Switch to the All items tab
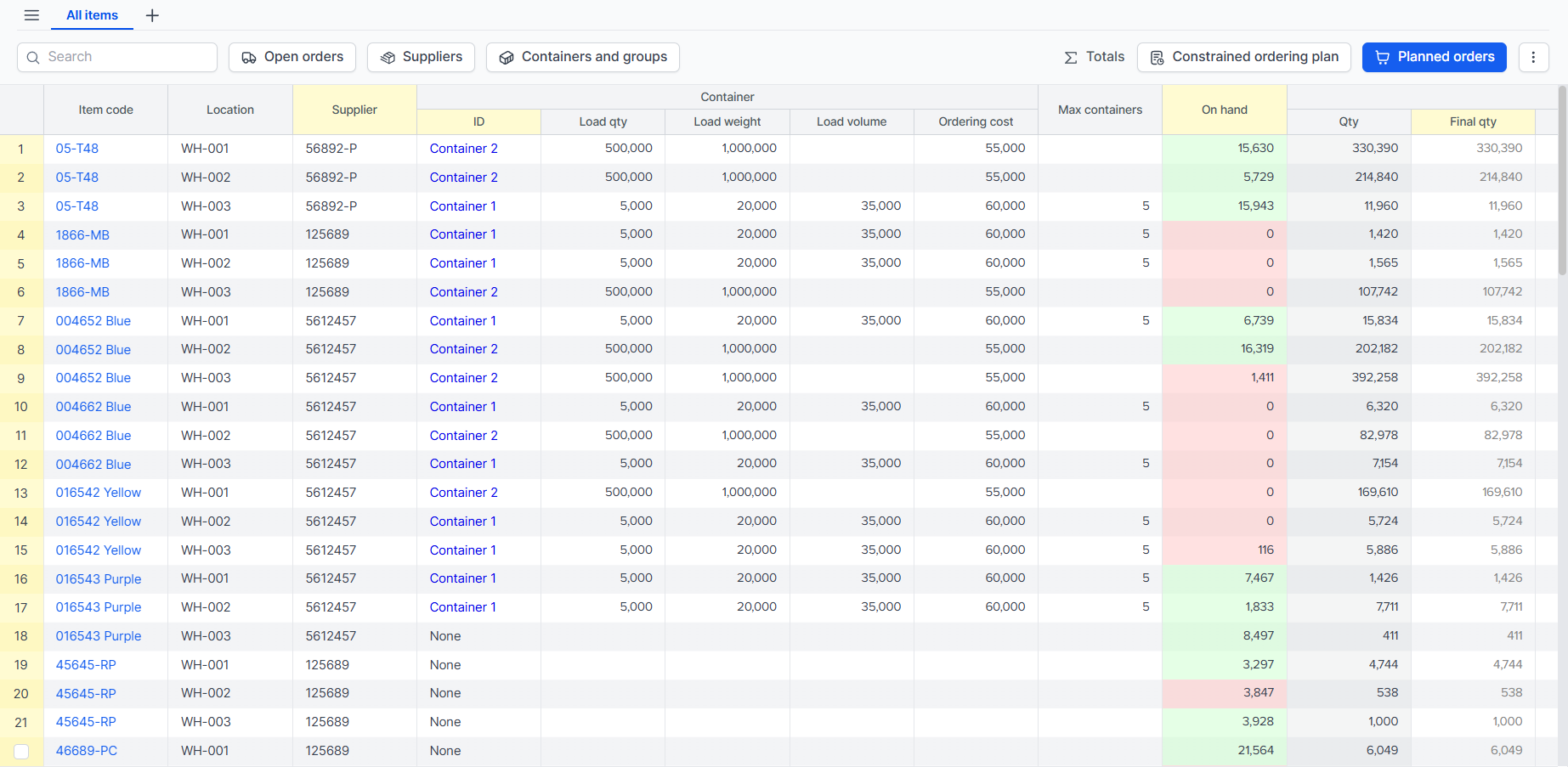The height and width of the screenshot is (767, 1568). [x=92, y=15]
